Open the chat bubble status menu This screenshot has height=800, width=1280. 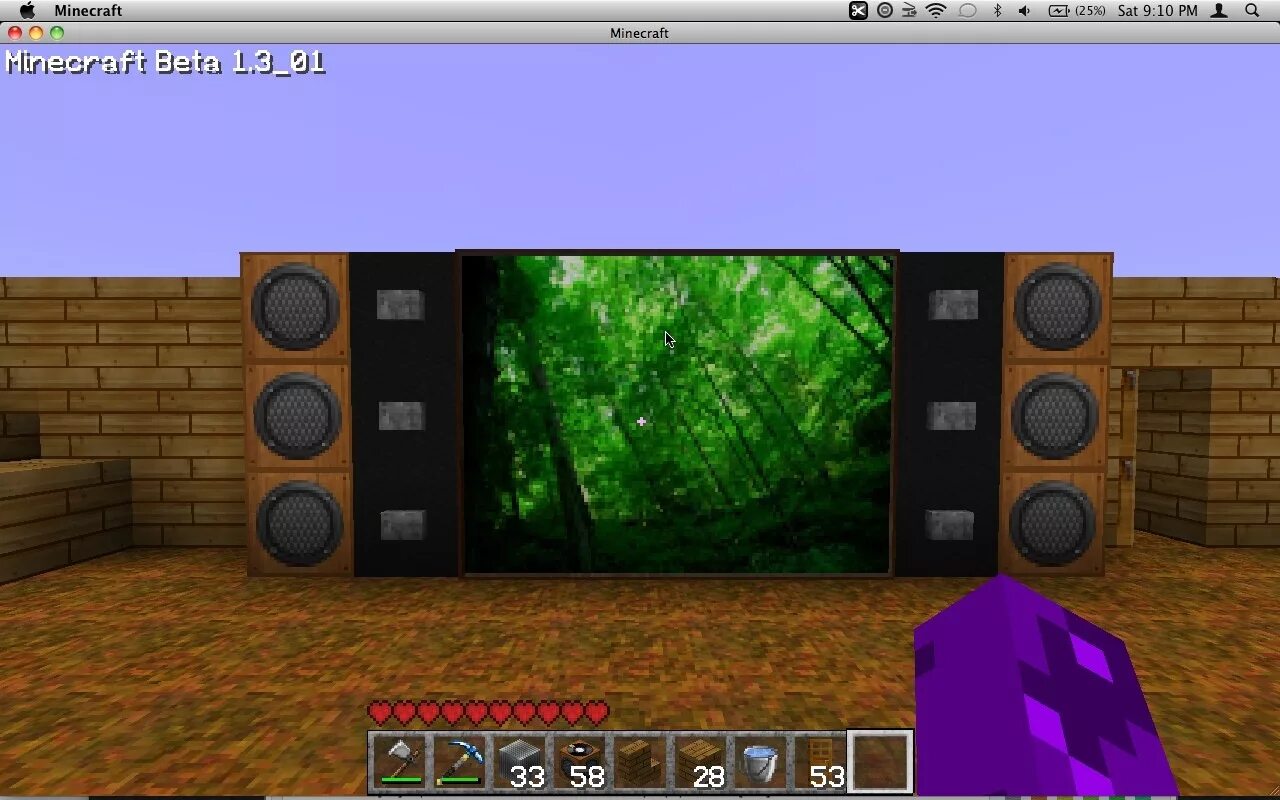[967, 10]
